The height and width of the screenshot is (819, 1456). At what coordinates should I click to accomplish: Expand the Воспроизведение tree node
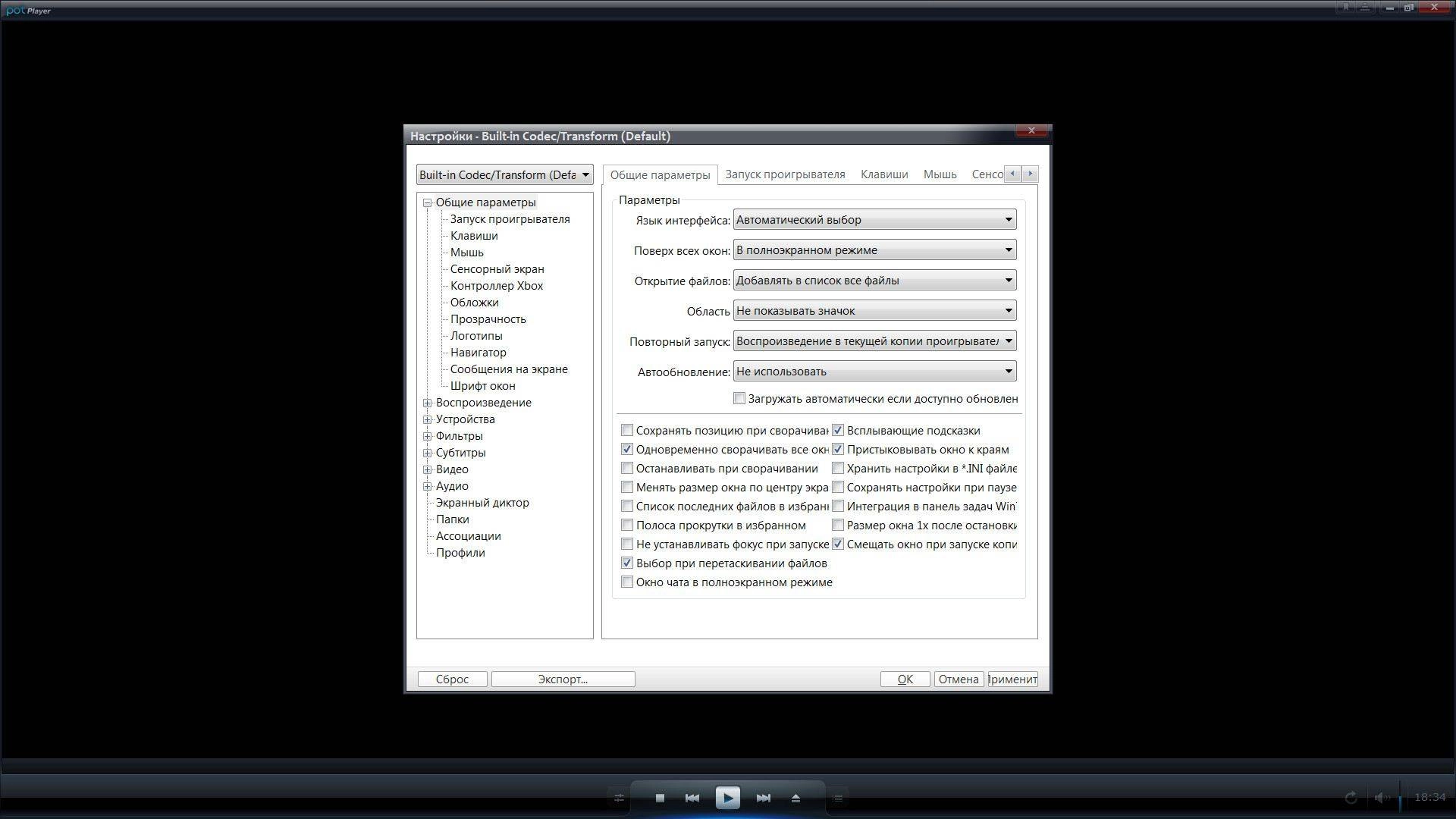click(x=428, y=403)
